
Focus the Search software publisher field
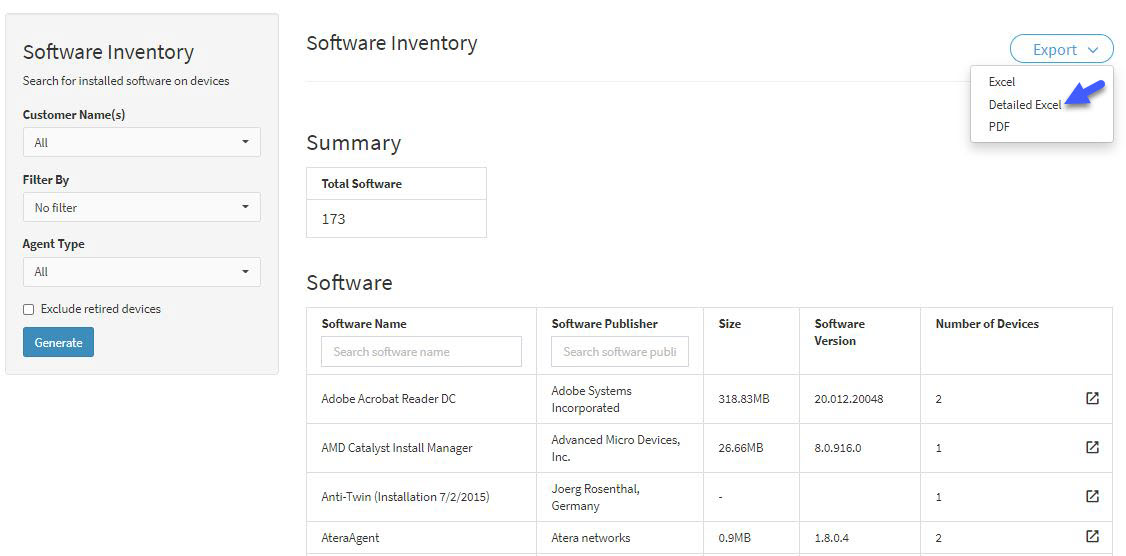coord(620,352)
